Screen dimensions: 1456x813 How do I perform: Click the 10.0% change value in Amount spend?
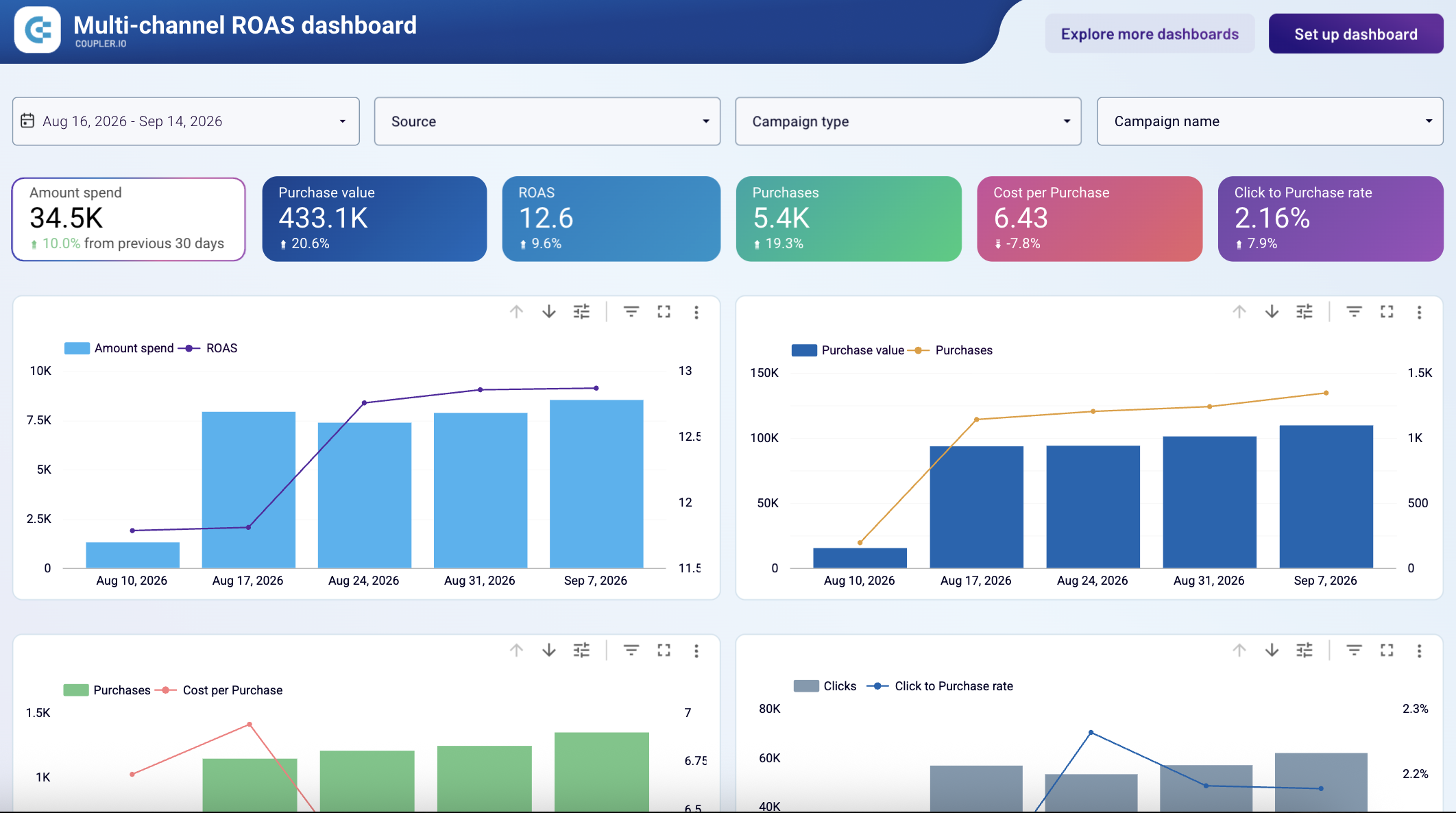(x=61, y=243)
